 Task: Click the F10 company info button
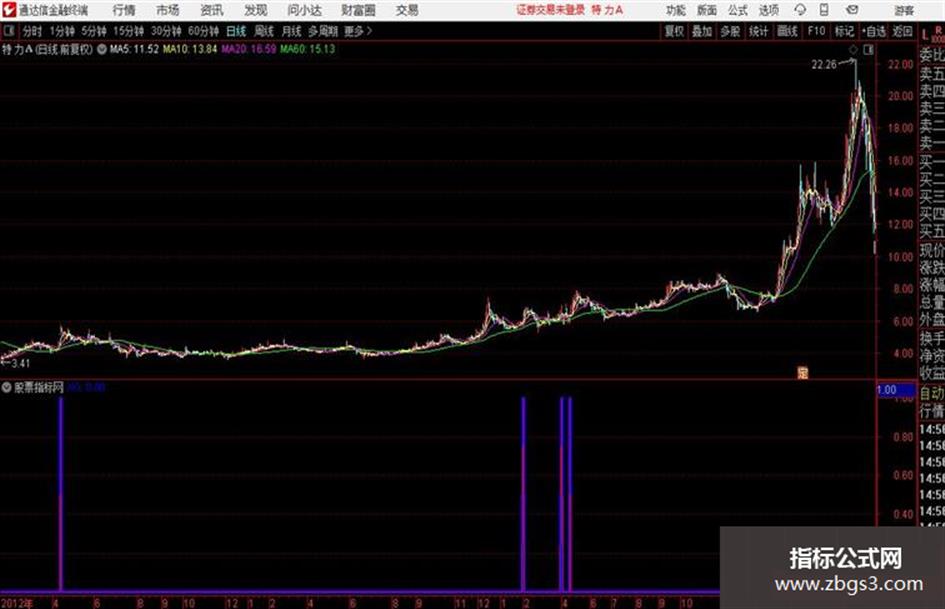[816, 31]
